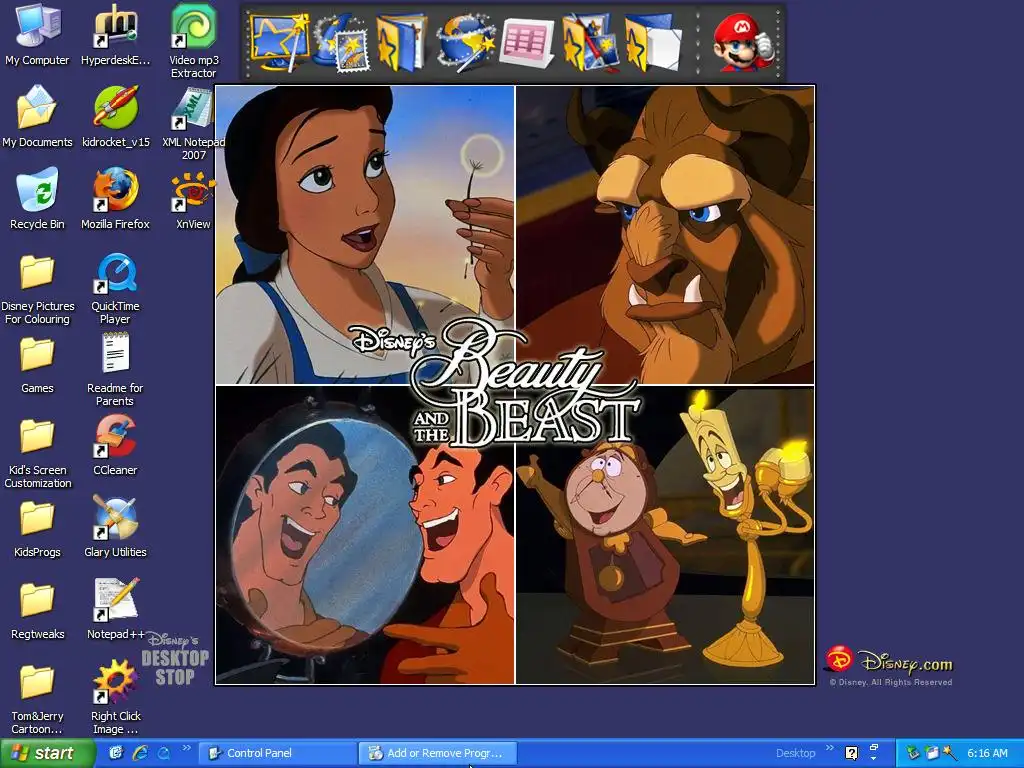Click the star folder with book dock icon
Viewport: 1024px width, 768px height.
click(x=402, y=43)
